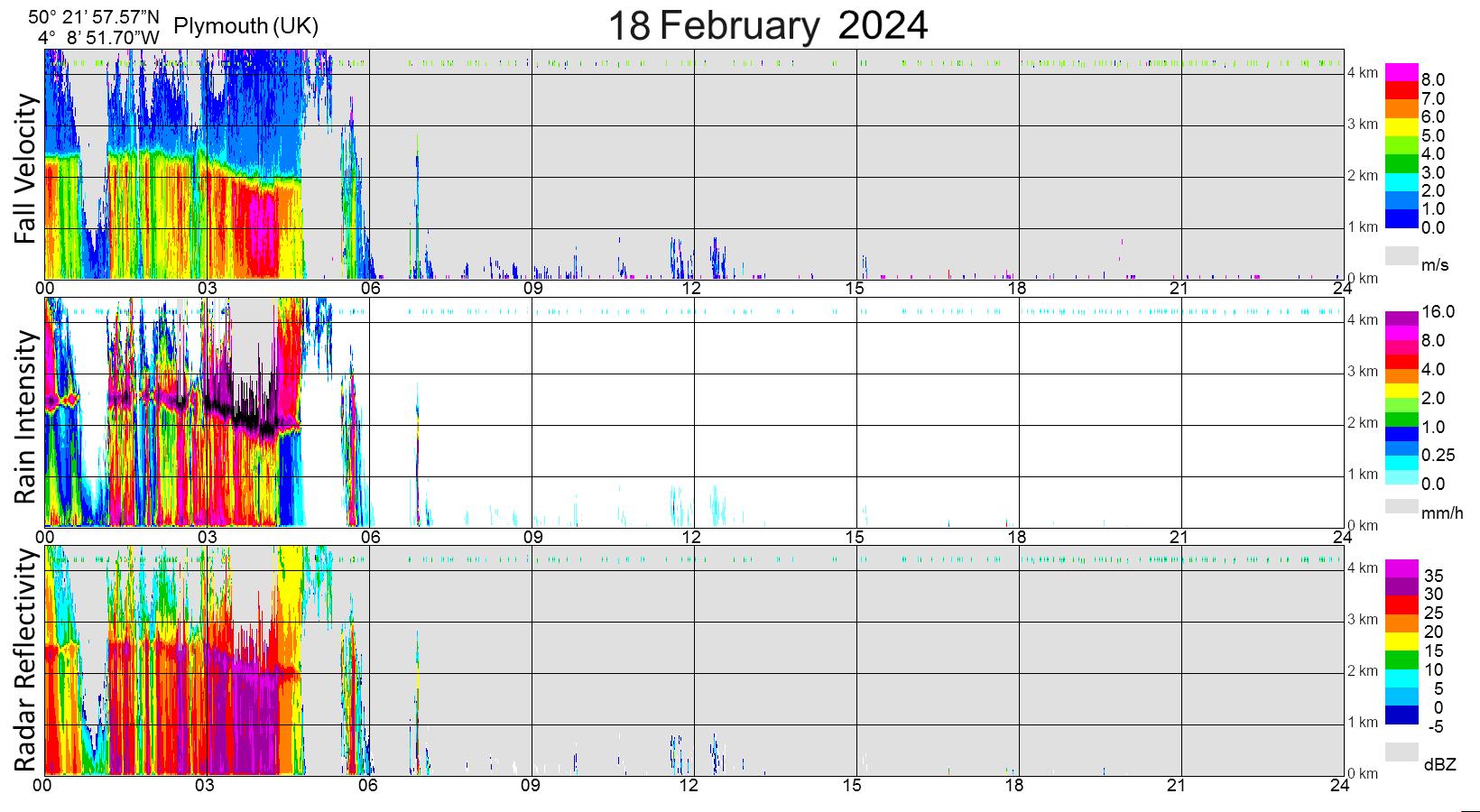
Task: Click the "18 February 2024" date title
Action: point(767,25)
